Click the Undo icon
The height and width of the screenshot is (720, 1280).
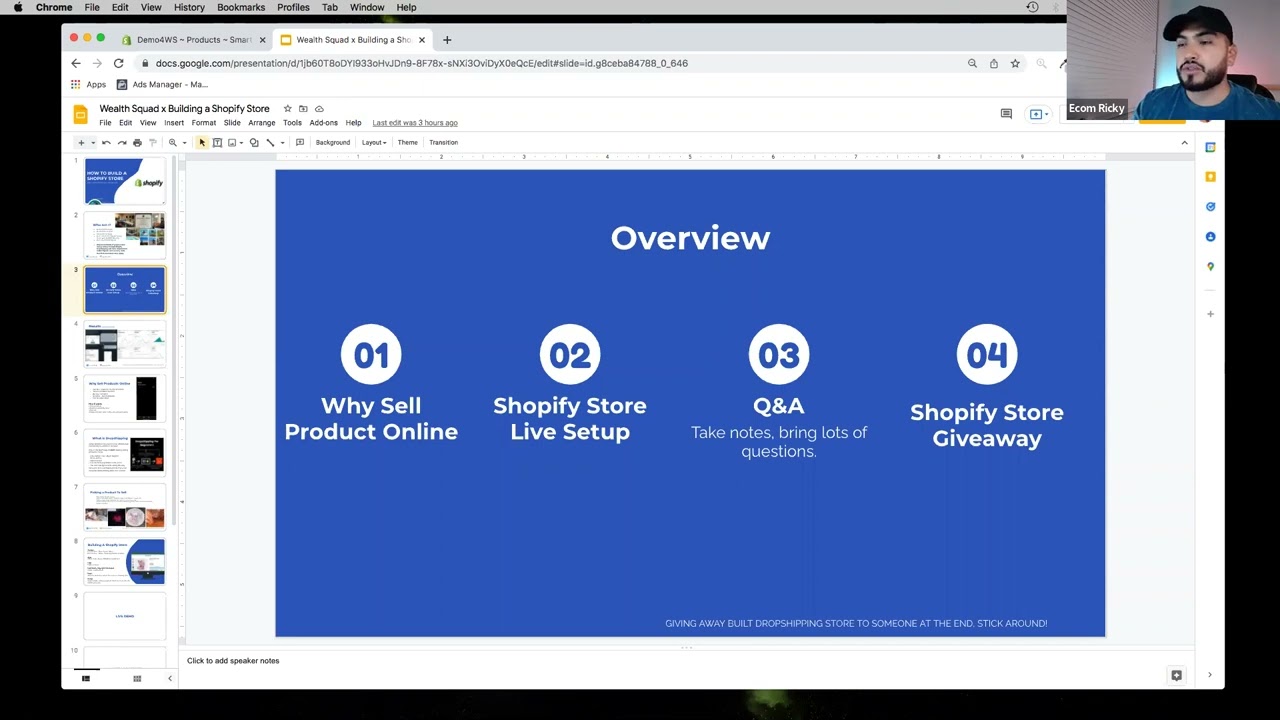point(106,143)
